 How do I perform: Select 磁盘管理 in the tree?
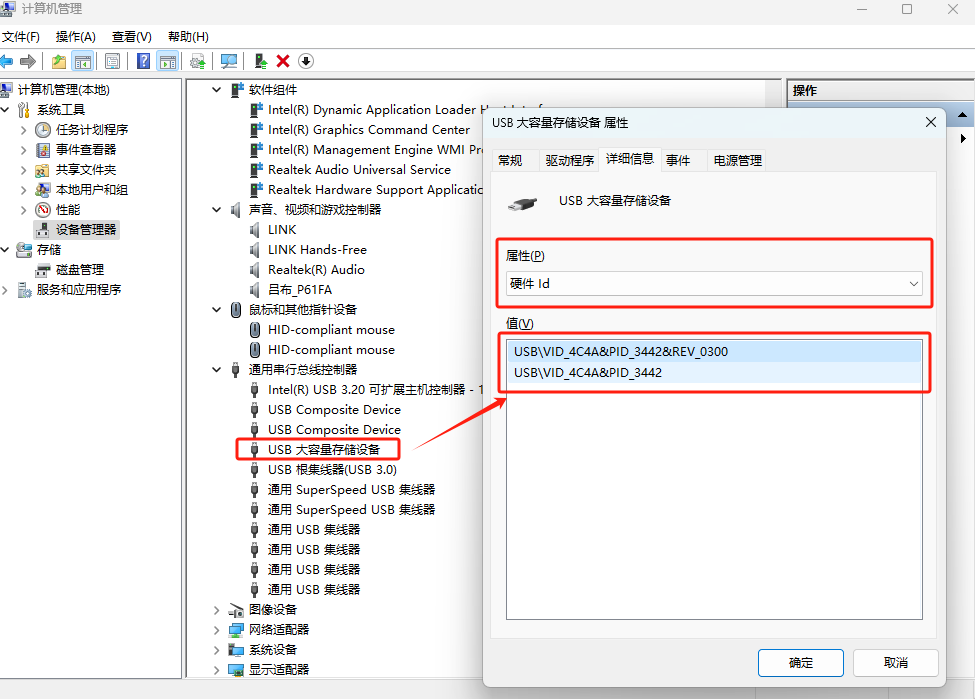tap(80, 269)
